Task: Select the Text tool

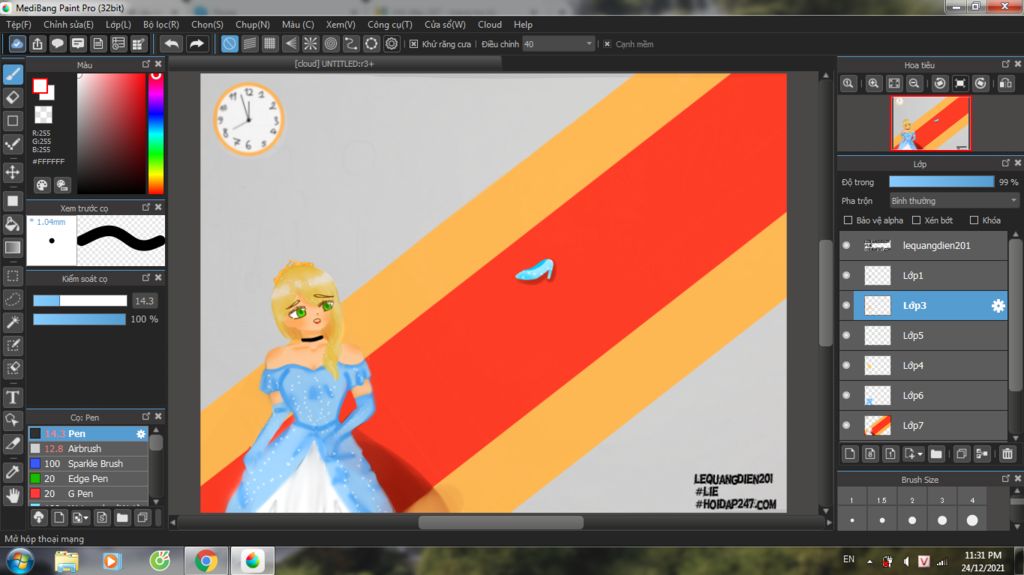Action: point(12,397)
